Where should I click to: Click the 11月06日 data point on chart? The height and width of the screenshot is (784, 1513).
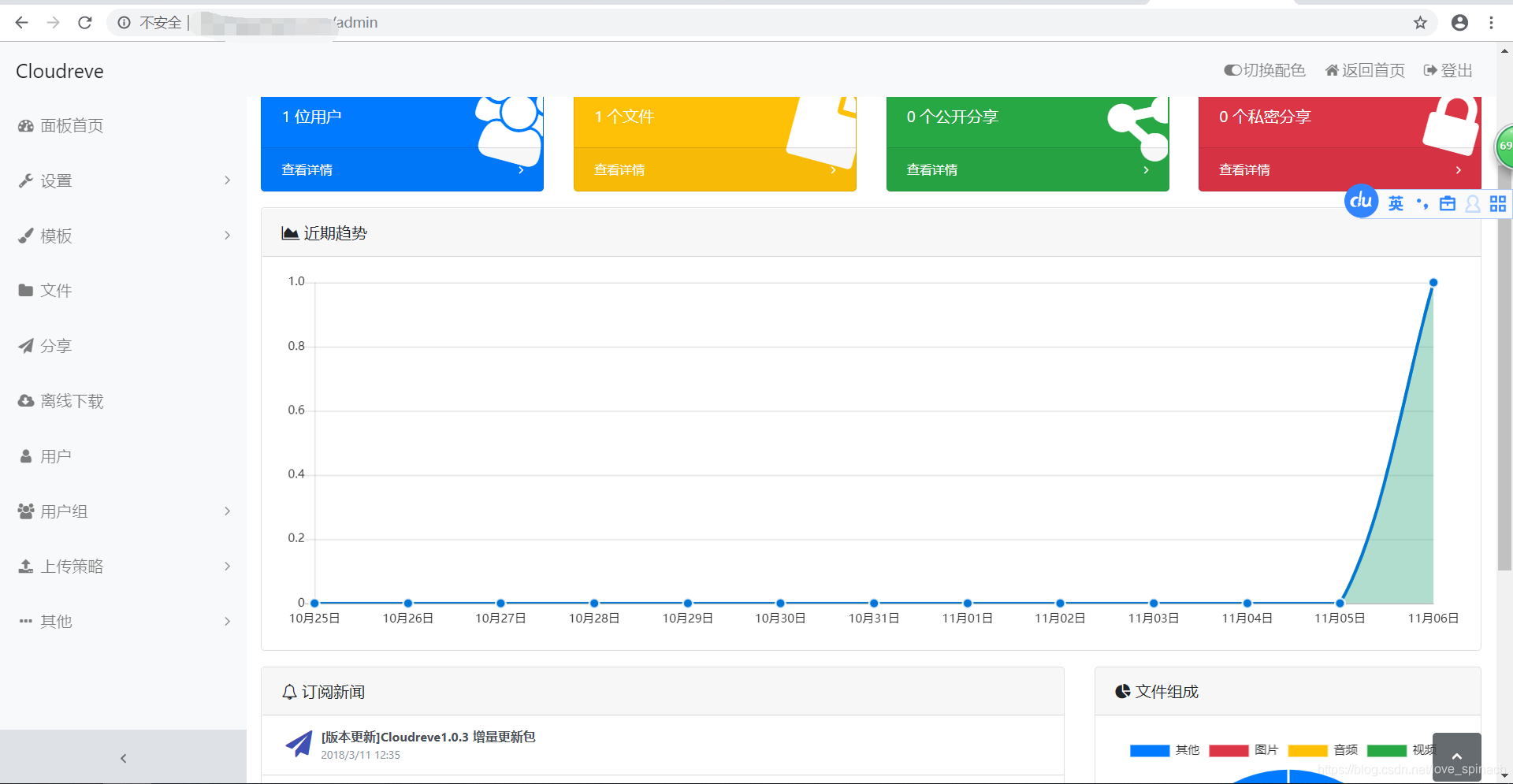[1433, 282]
